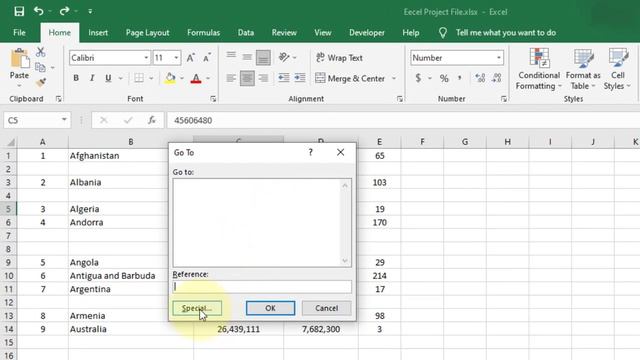Click the Paste clipboard icon
This screenshot has height=360, width=640.
coord(19,58)
